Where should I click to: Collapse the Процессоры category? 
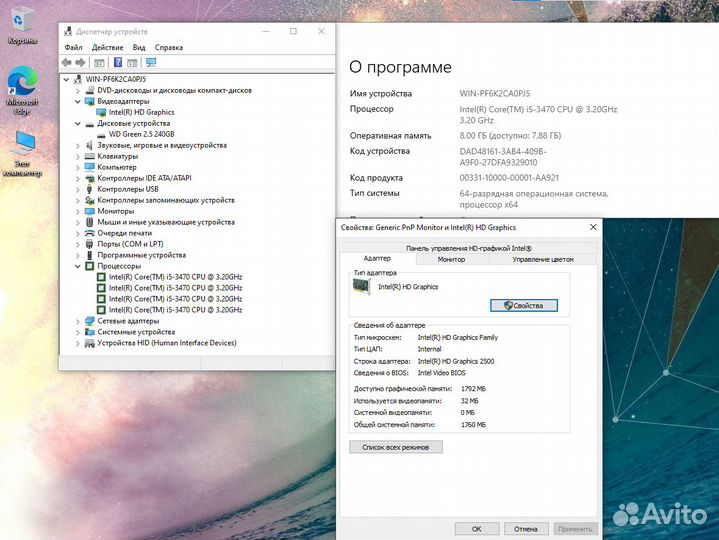click(x=78, y=266)
